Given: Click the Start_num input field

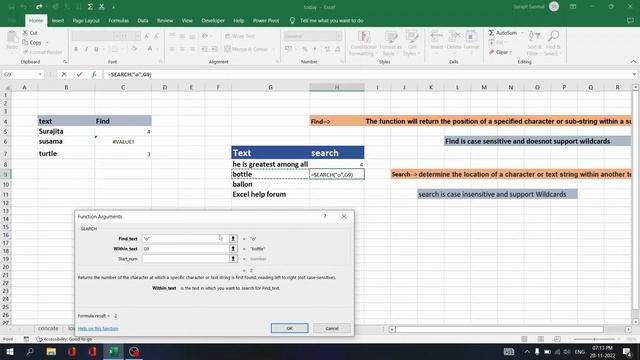Looking at the screenshot, I should [185, 259].
